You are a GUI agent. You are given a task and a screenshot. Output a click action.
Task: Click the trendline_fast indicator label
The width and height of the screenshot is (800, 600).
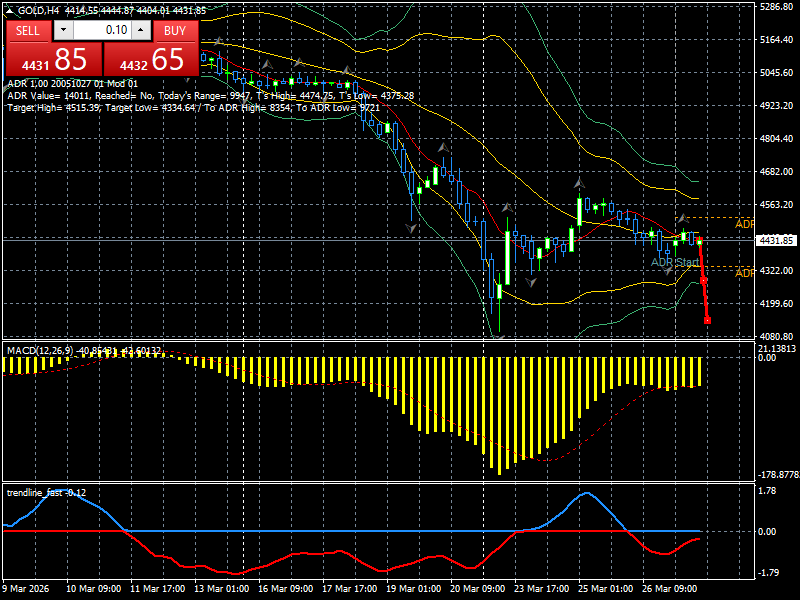pos(46,493)
